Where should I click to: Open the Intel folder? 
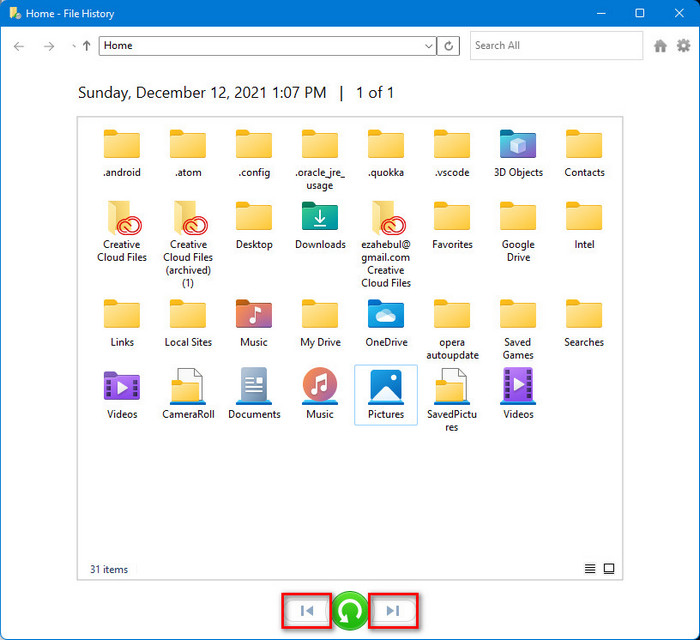coord(584,225)
